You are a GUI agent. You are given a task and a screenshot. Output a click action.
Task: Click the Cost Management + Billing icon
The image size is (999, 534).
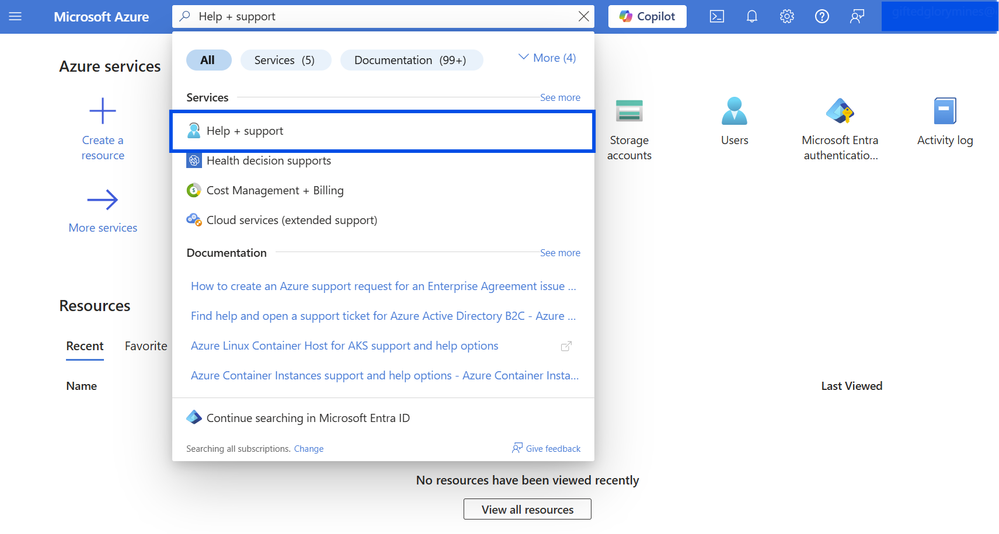point(194,190)
